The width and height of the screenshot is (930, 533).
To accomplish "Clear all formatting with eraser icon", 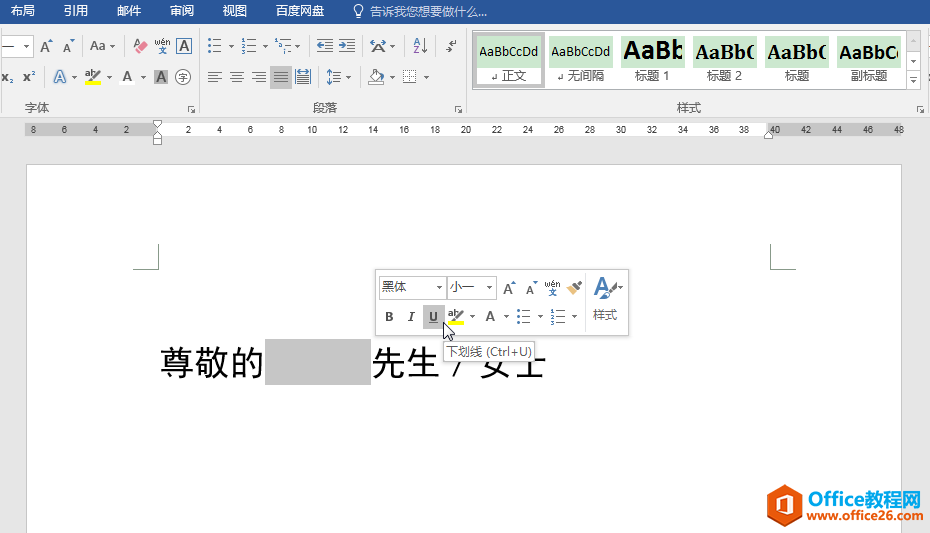I will 140,46.
